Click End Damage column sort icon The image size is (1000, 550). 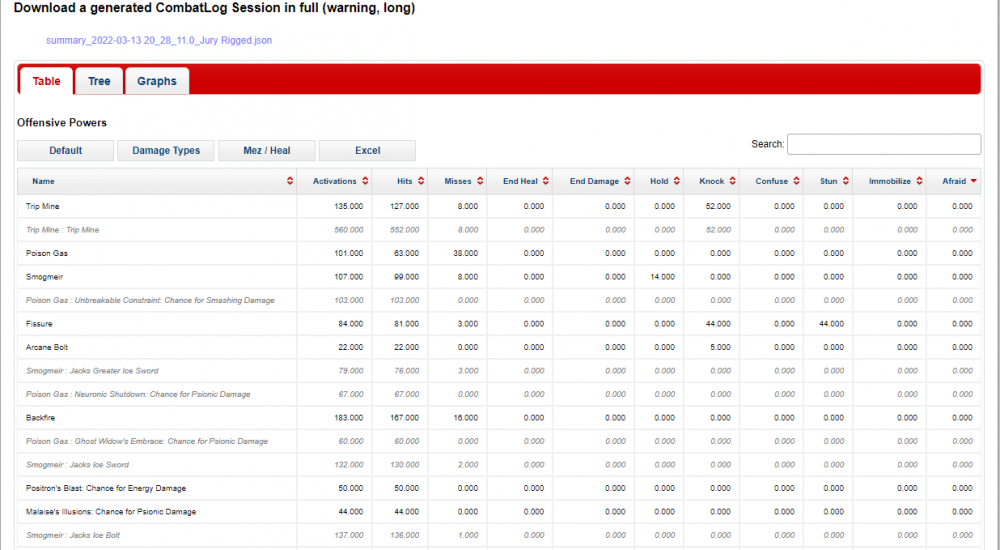coord(628,181)
